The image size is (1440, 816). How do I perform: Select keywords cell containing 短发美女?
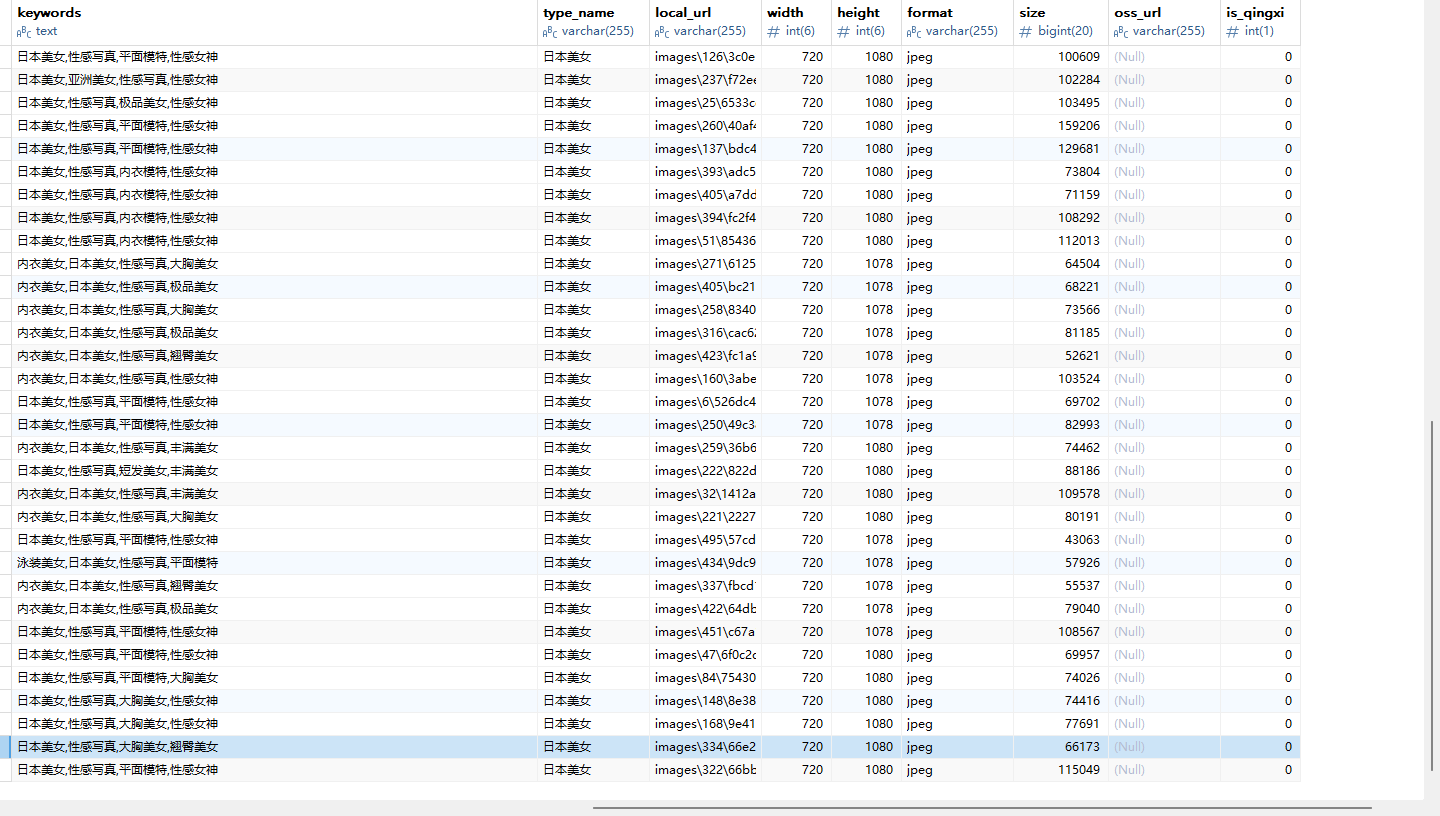coord(275,471)
